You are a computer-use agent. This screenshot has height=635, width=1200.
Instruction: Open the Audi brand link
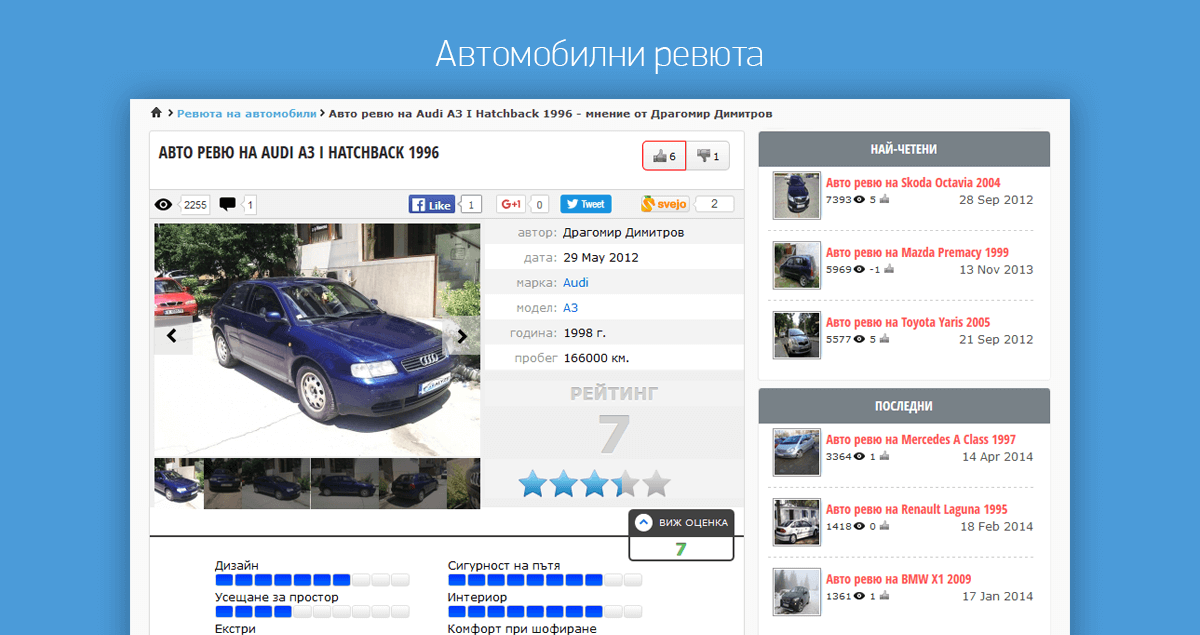pyautogui.click(x=576, y=283)
